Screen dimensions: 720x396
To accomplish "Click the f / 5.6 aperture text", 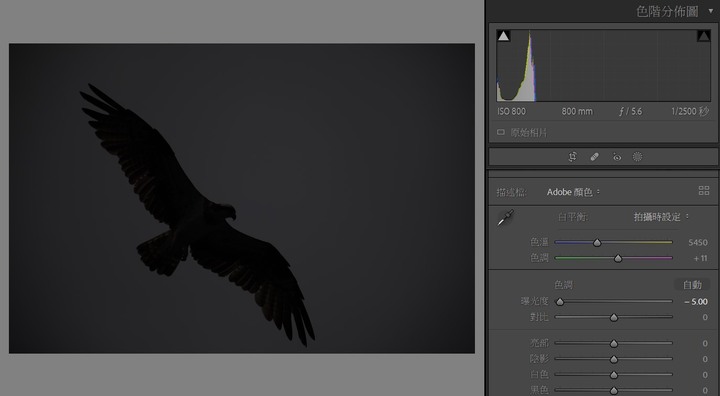I will [x=630, y=111].
